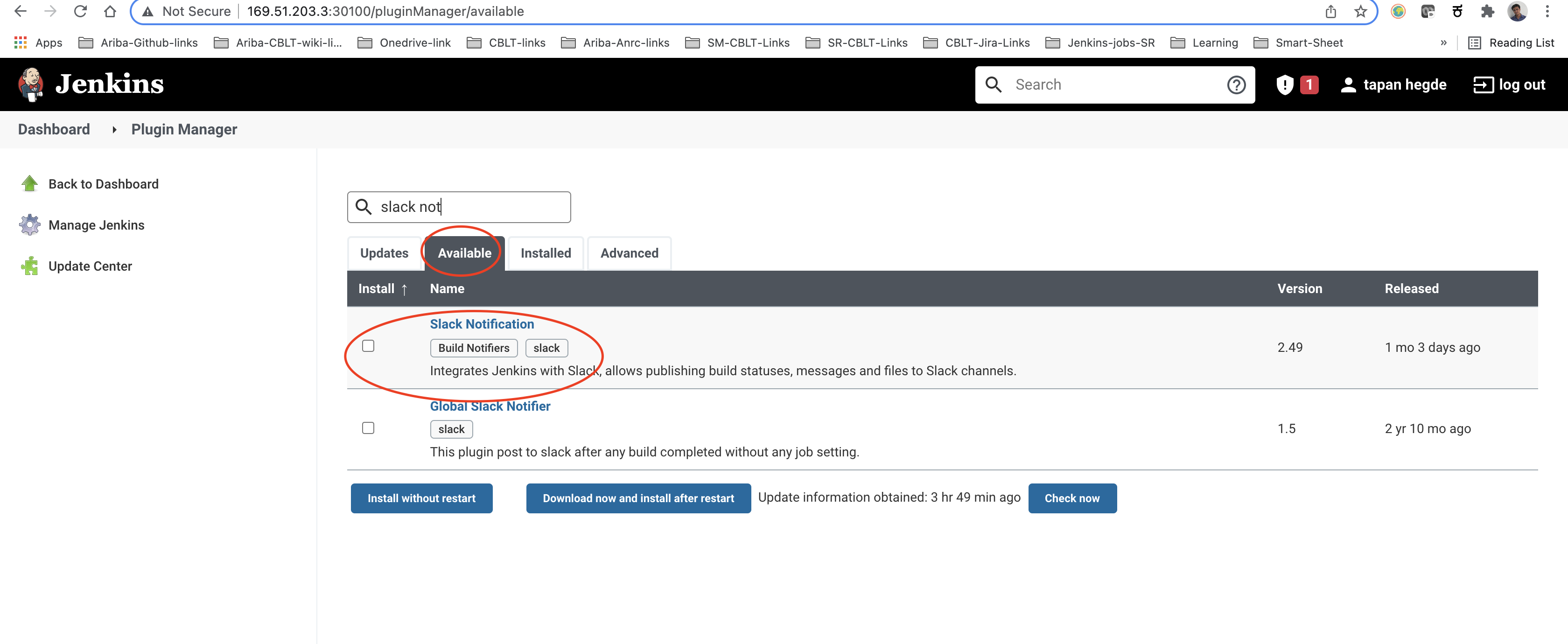
Task: Click the magnifier icon in plugin filter
Action: 364,207
